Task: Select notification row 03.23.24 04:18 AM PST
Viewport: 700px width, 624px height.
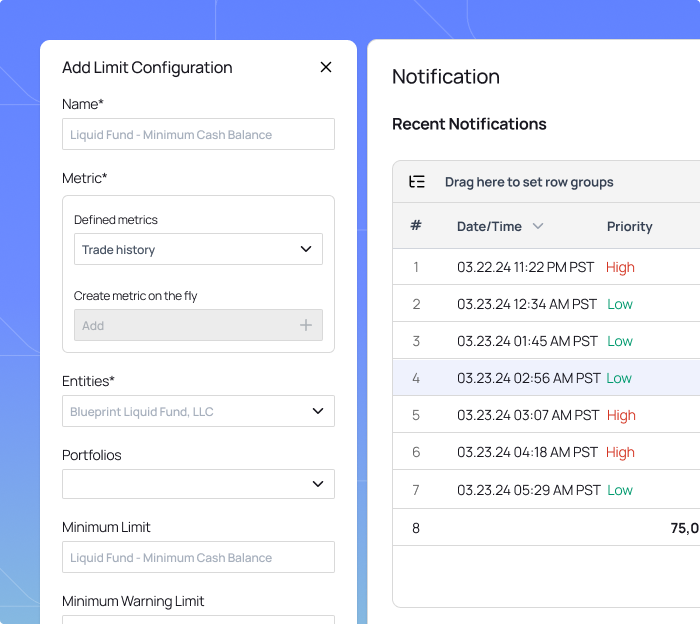Action: [x=546, y=452]
